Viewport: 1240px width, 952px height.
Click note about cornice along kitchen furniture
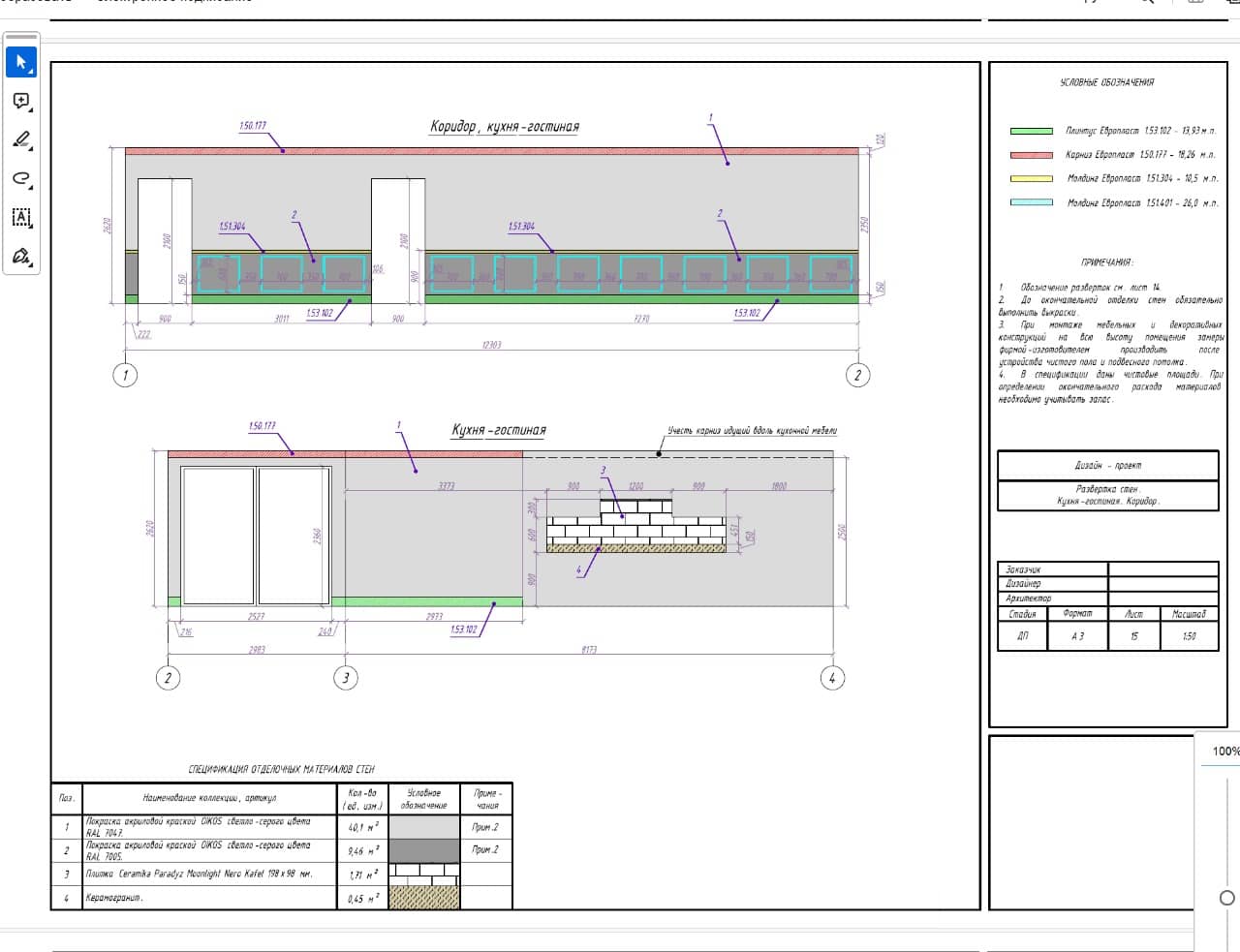pos(752,430)
